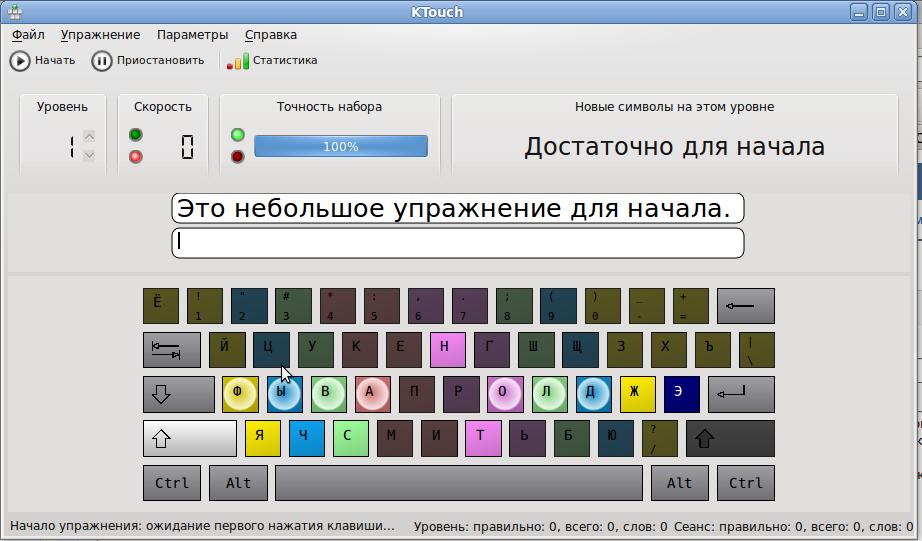Click the green Л home-row key
Image resolution: width=922 pixels, height=541 pixels.
[549, 394]
